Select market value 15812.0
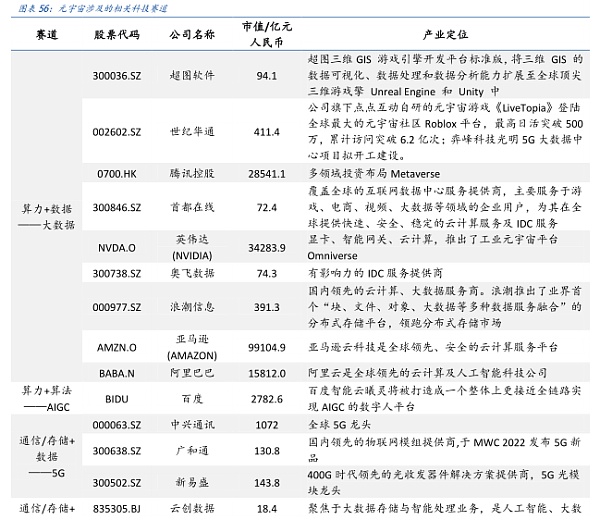Viewport: 600px width, 520px height. 267,373
